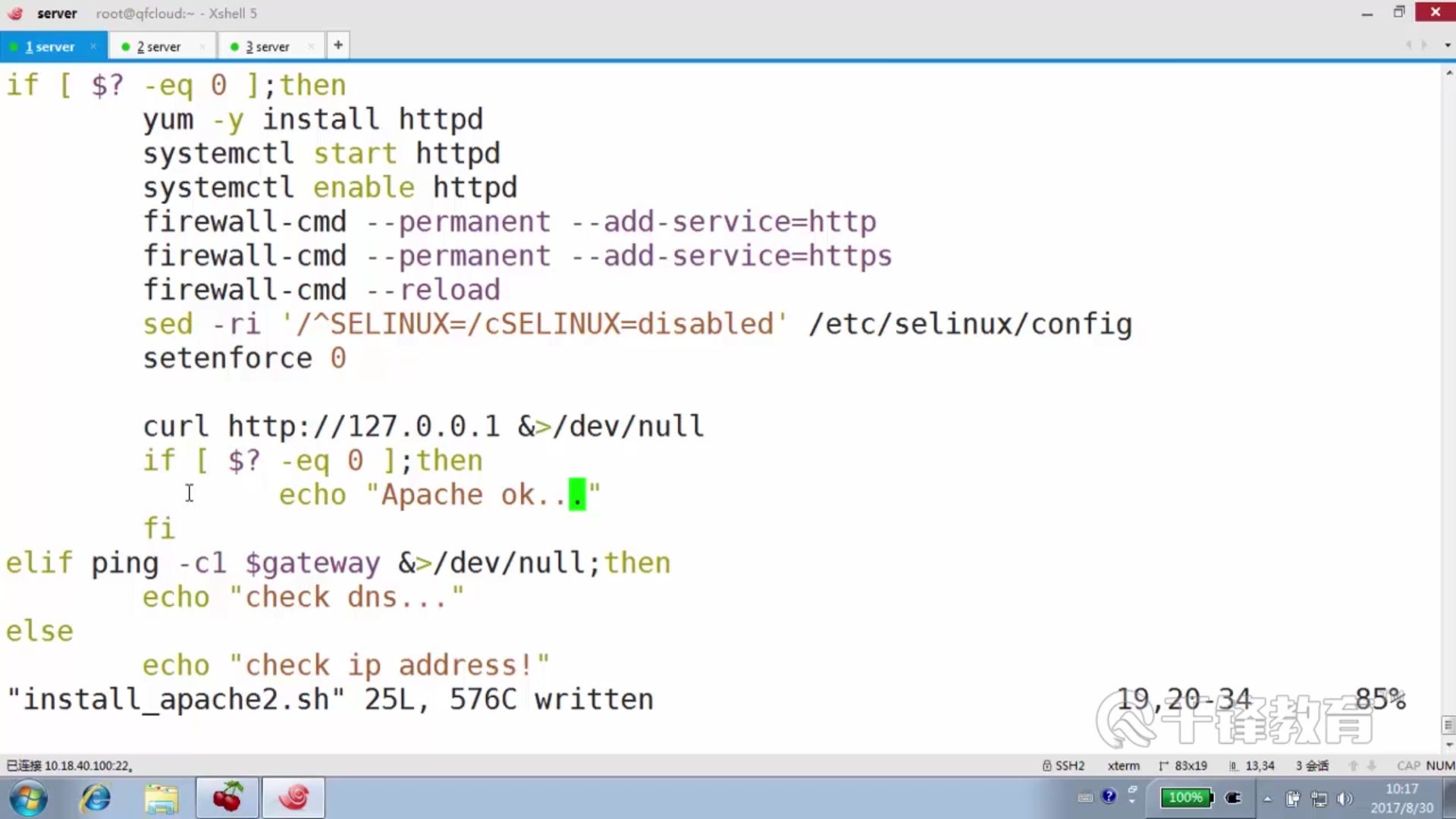
Task: Click the '--add-service=https' firewall line
Action: coord(518,256)
